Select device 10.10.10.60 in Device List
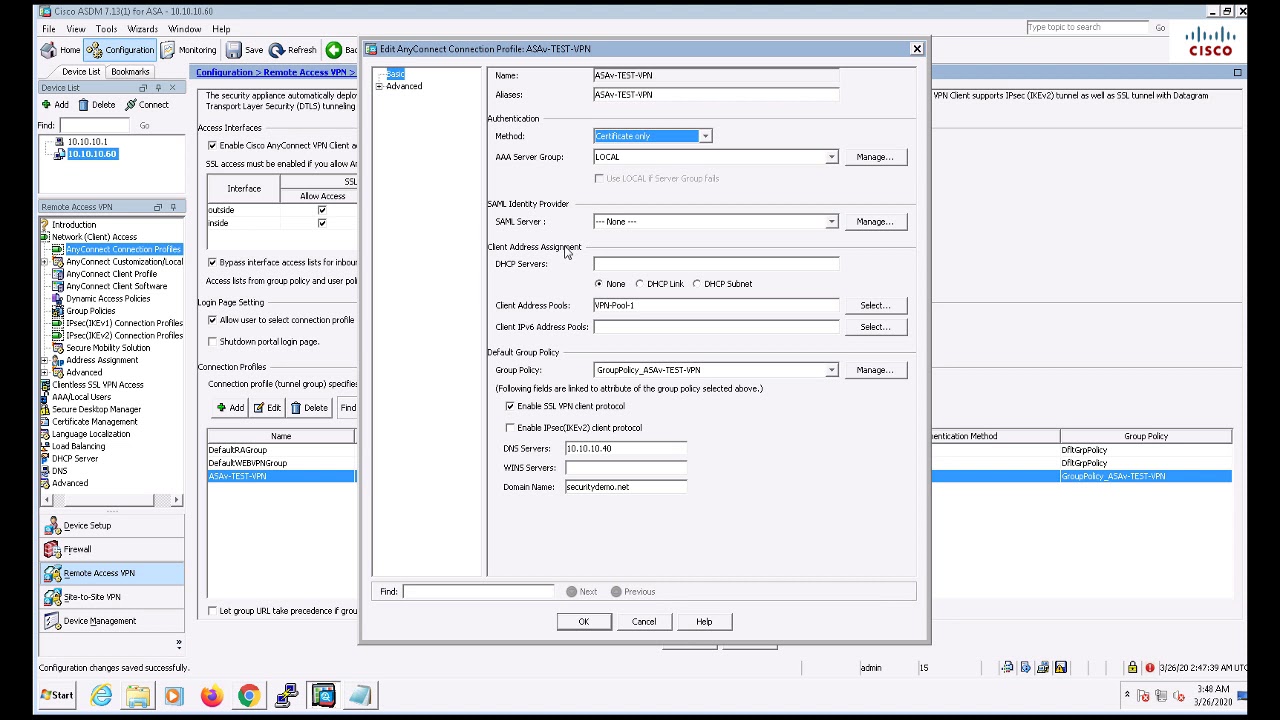The image size is (1280, 720). pos(92,154)
